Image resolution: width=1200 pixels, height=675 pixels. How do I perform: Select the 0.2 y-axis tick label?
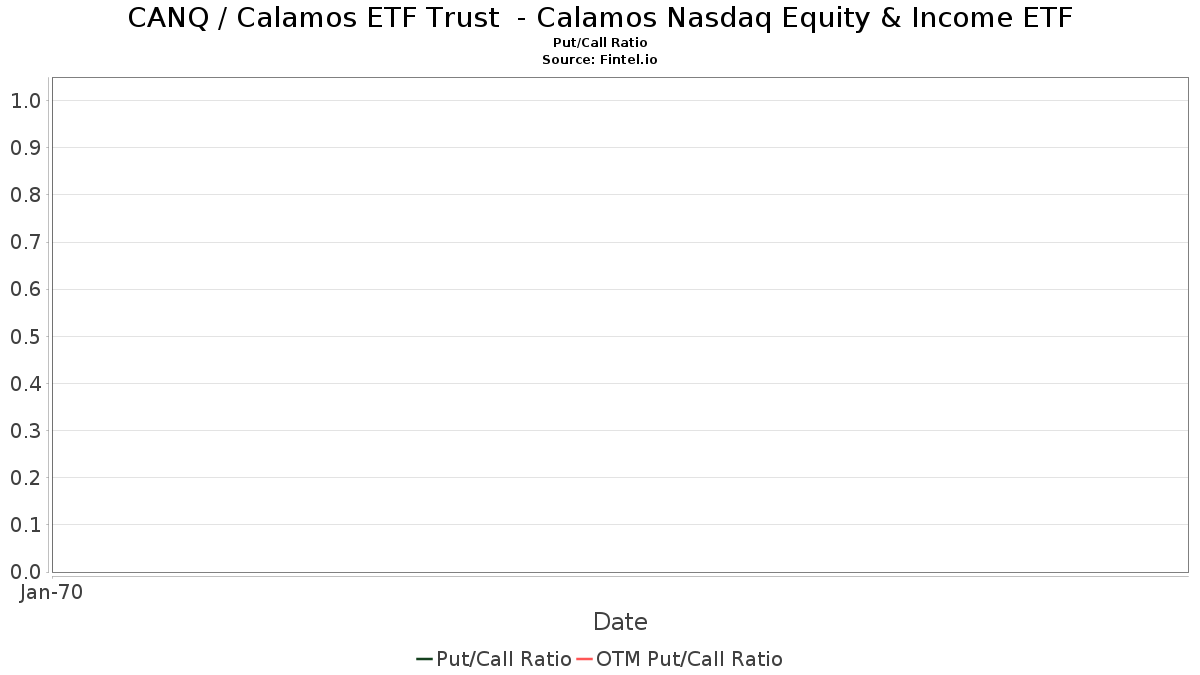click(x=26, y=478)
